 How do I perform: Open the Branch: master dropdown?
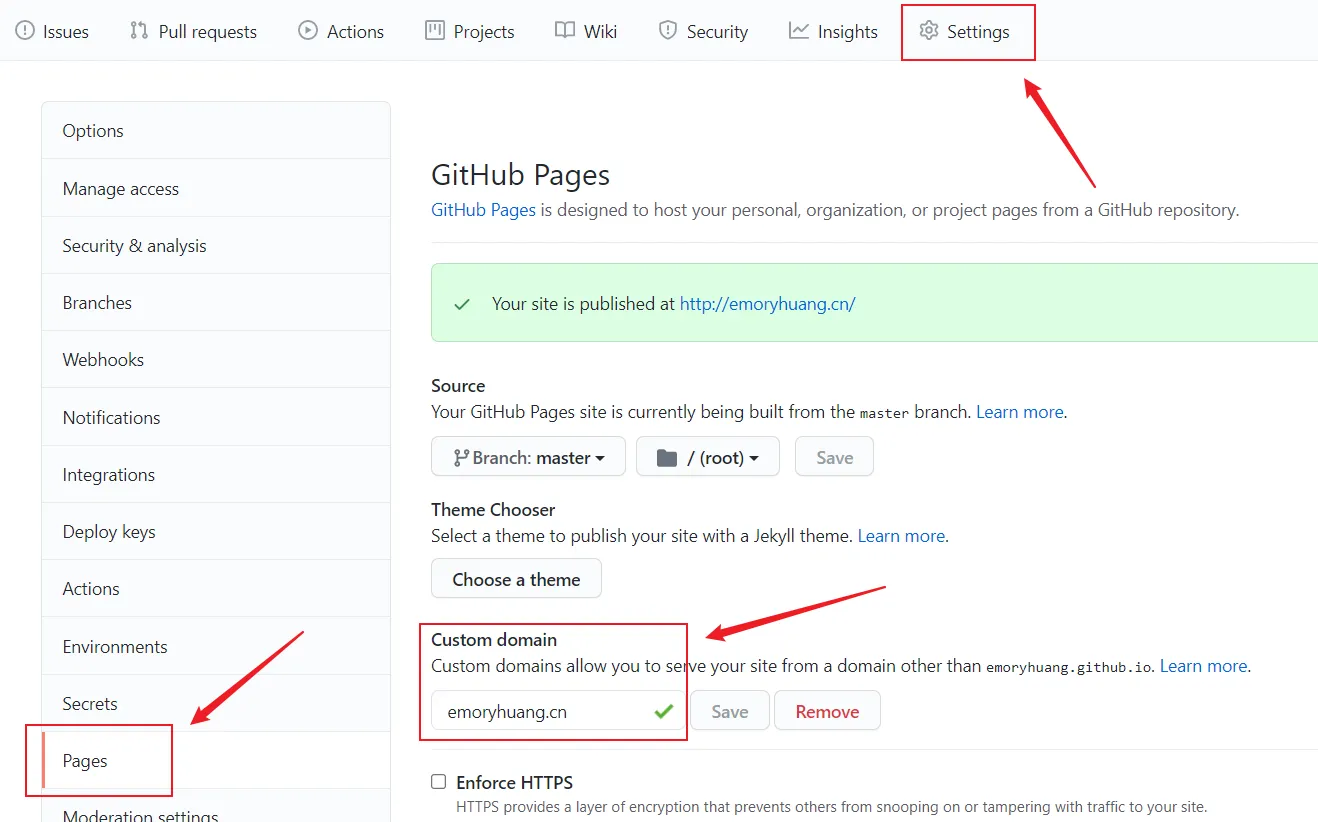(x=528, y=457)
